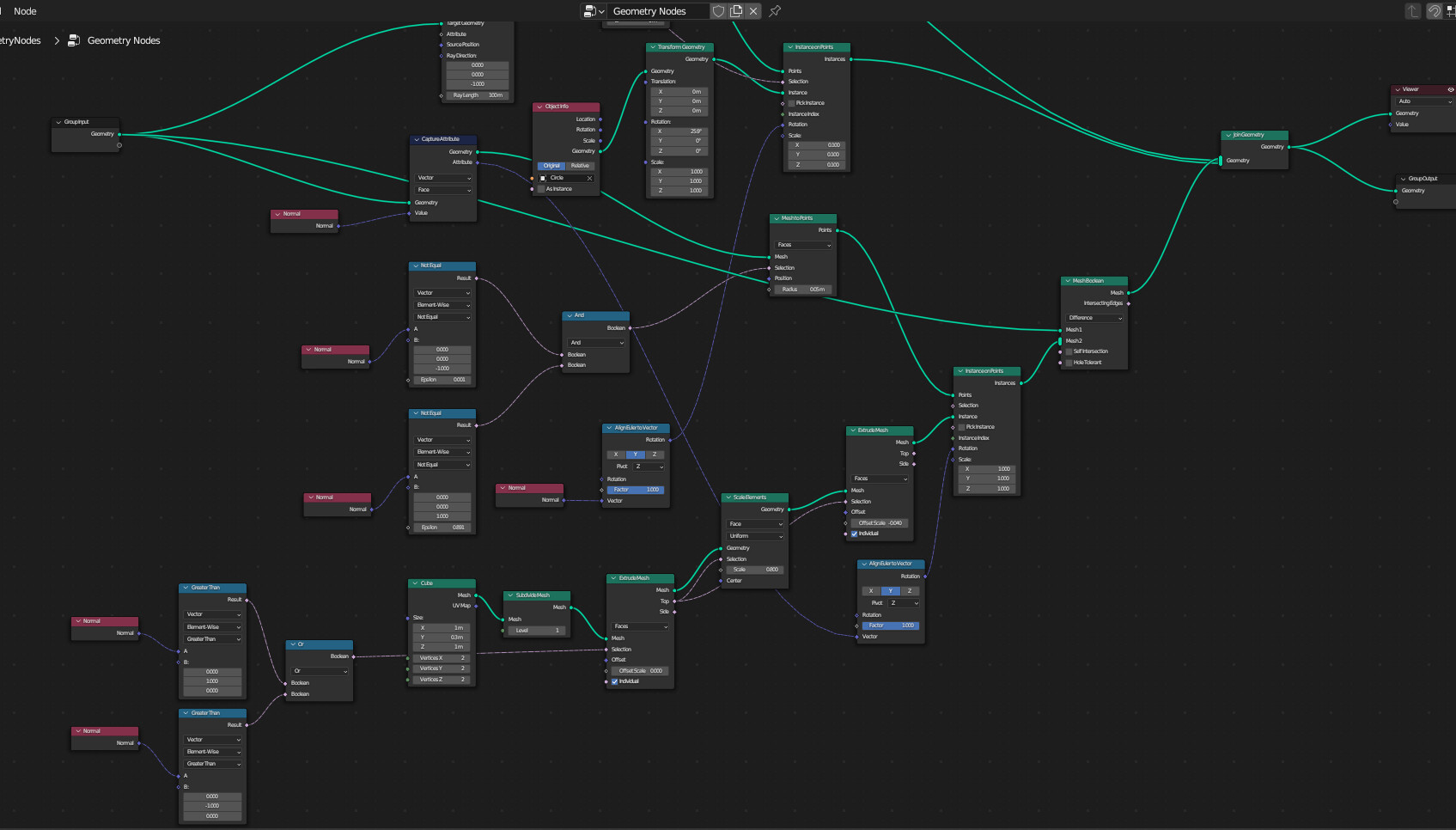Open the Auto dropdown in Viewer node
Image resolution: width=1456 pixels, height=830 pixels.
[x=1424, y=101]
